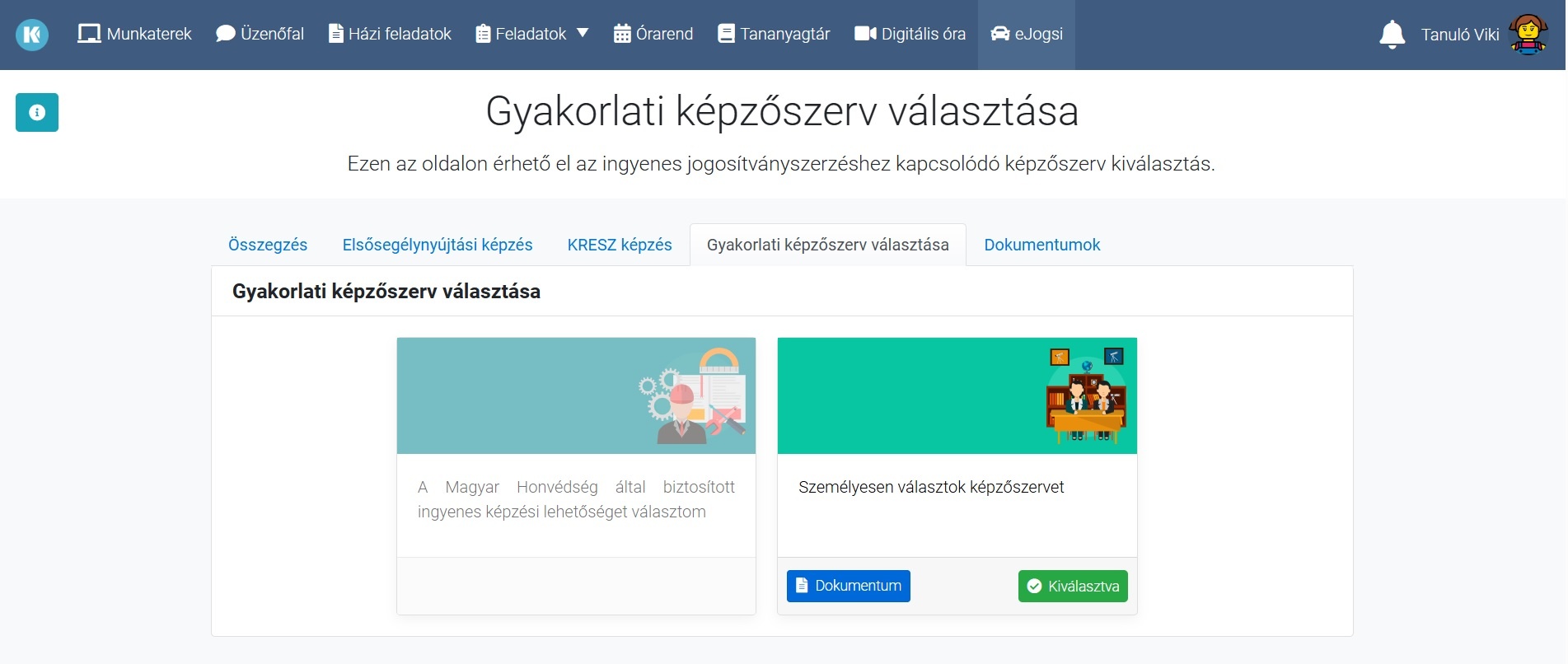Click the page heading 'Gyakorlati képzőszerv választása'

pyautogui.click(x=782, y=111)
